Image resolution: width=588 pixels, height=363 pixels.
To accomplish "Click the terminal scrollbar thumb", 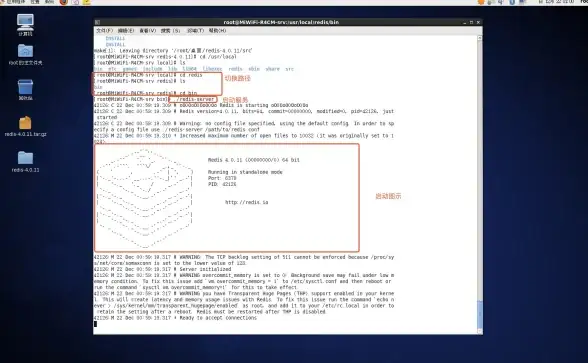I will point(480,314).
